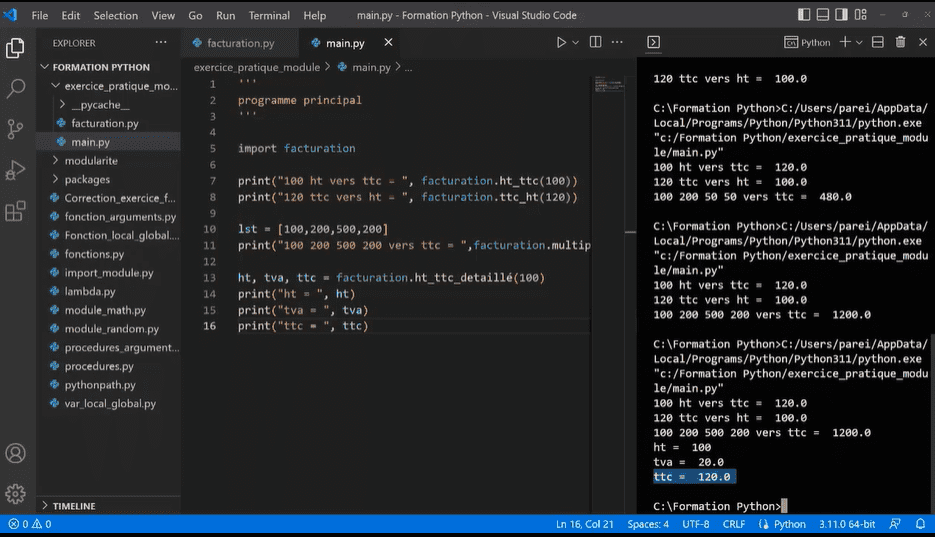Image resolution: width=935 pixels, height=537 pixels.
Task: Open the File menu
Action: tap(40, 15)
